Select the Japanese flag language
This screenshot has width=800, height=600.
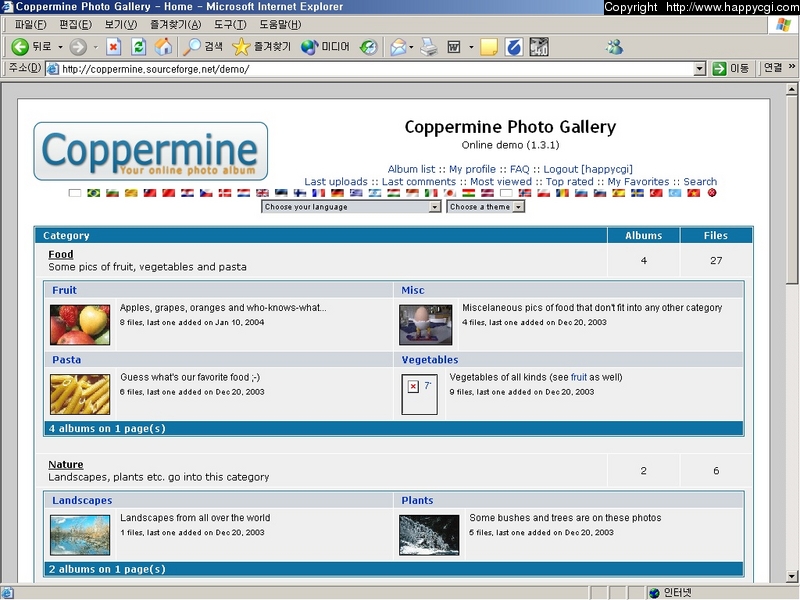pos(449,193)
